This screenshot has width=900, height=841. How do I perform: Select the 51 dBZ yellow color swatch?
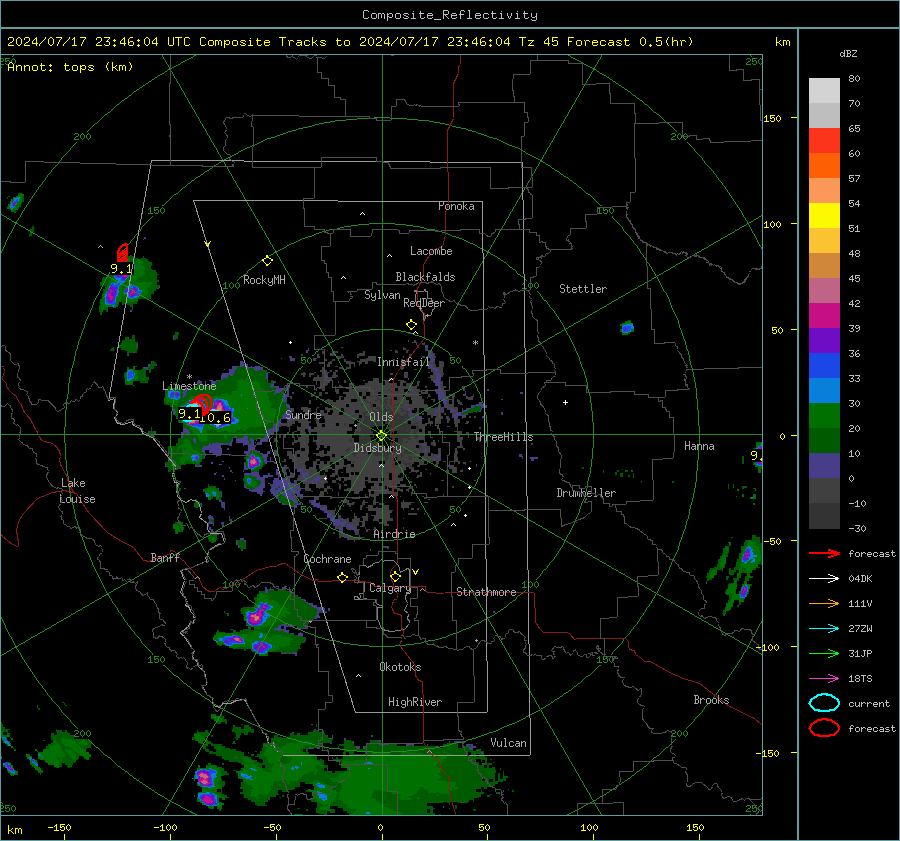[824, 216]
